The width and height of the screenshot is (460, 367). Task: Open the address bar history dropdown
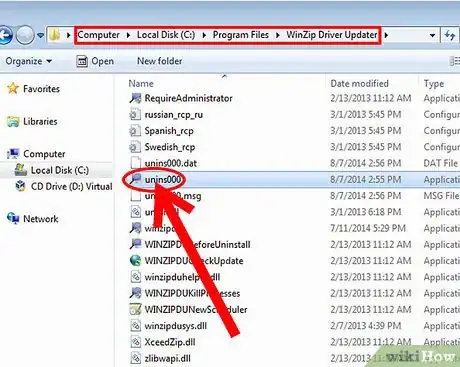pyautogui.click(x=432, y=35)
